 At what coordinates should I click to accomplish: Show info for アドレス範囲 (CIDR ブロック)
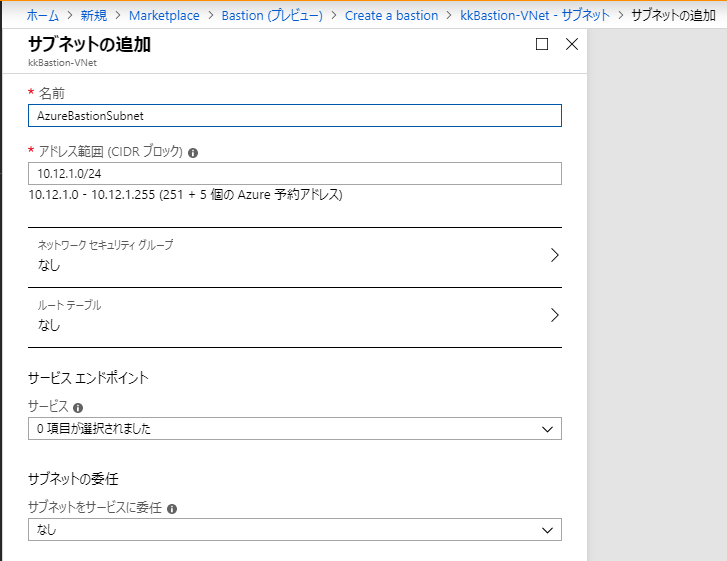point(193,153)
